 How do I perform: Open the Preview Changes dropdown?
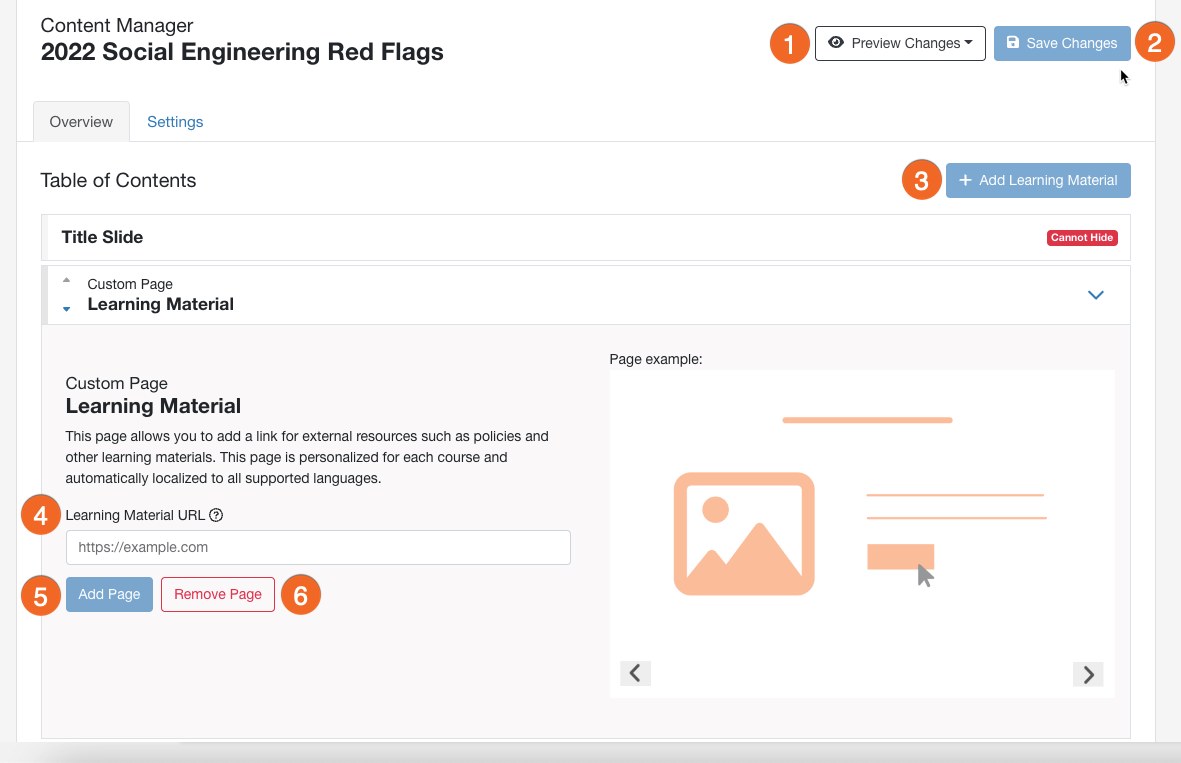click(x=900, y=43)
